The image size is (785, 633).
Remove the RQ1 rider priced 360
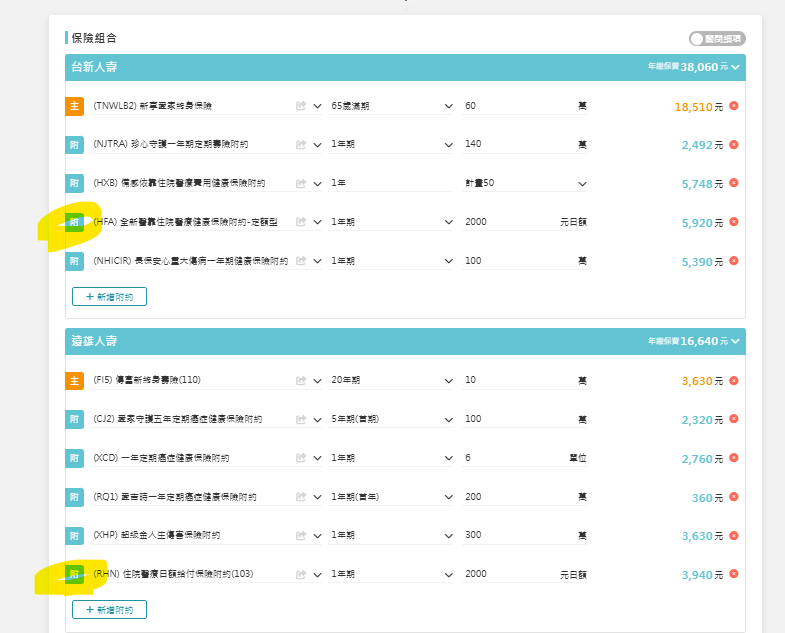pyautogui.click(x=733, y=497)
